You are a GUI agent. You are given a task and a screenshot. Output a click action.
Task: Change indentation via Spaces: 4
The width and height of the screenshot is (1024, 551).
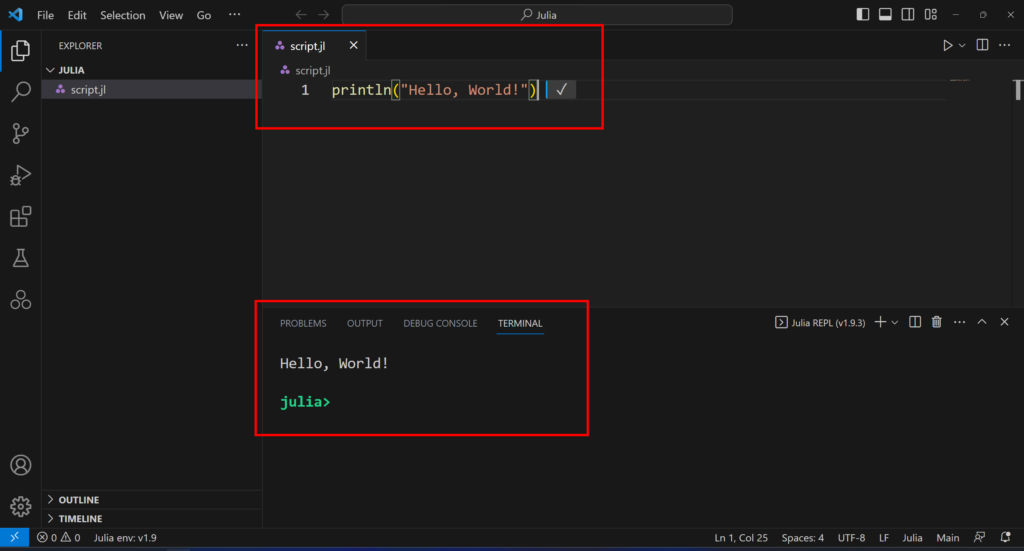click(x=803, y=537)
